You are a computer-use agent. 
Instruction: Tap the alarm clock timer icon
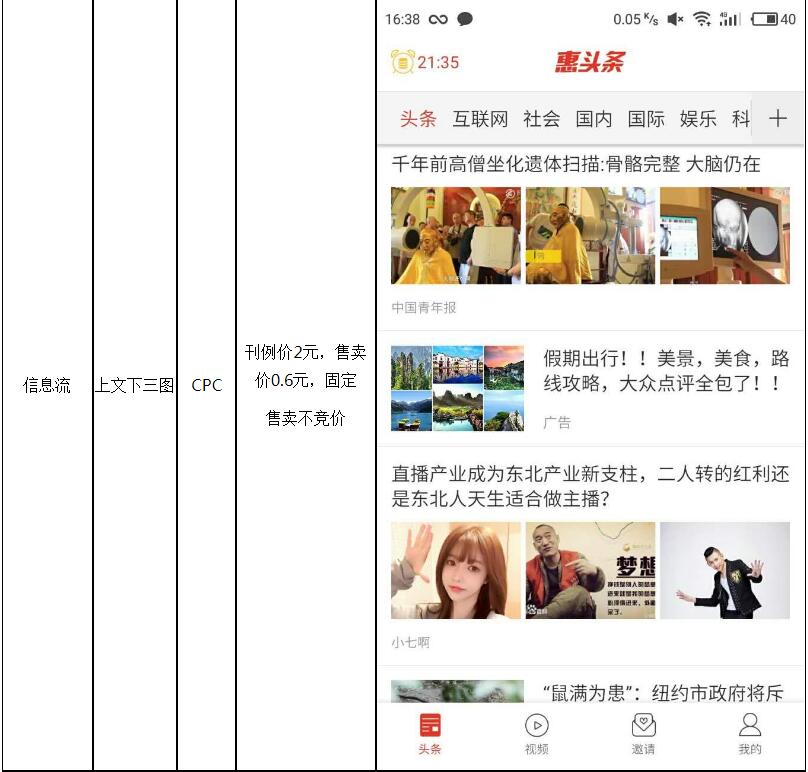(402, 62)
